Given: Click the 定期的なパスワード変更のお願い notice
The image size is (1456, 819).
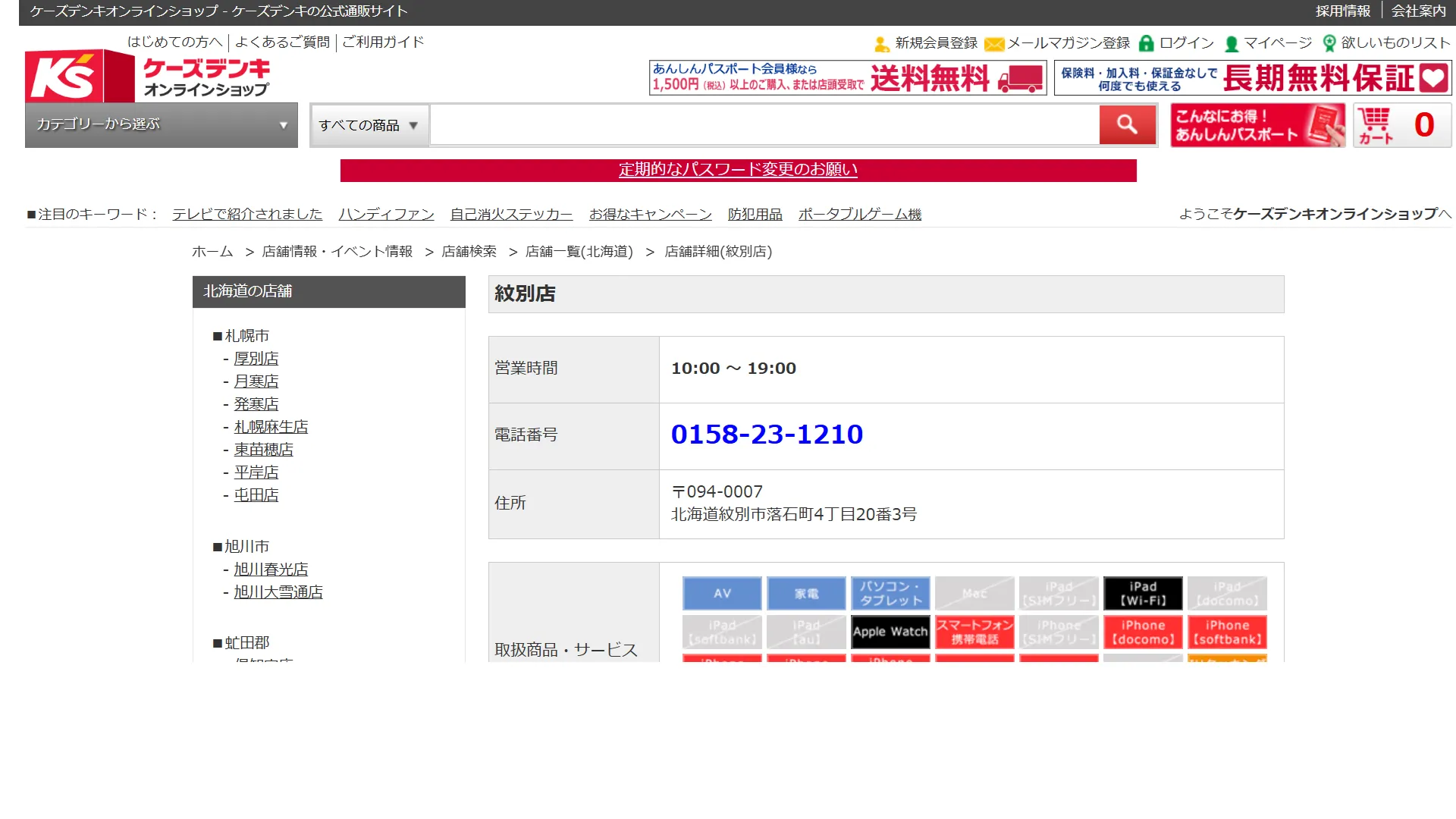Looking at the screenshot, I should [x=738, y=170].
